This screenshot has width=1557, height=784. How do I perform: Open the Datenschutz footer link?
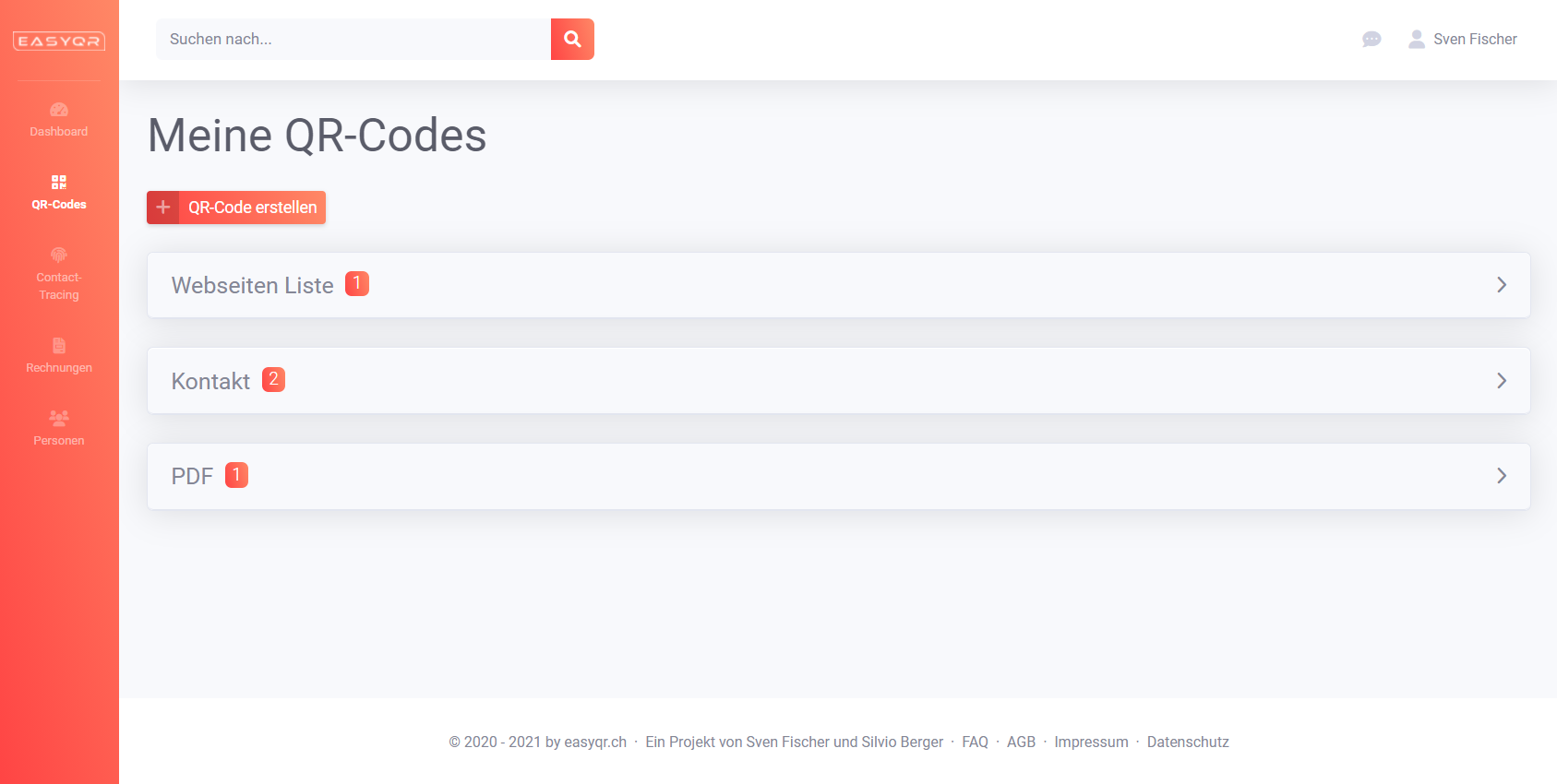coord(1188,742)
